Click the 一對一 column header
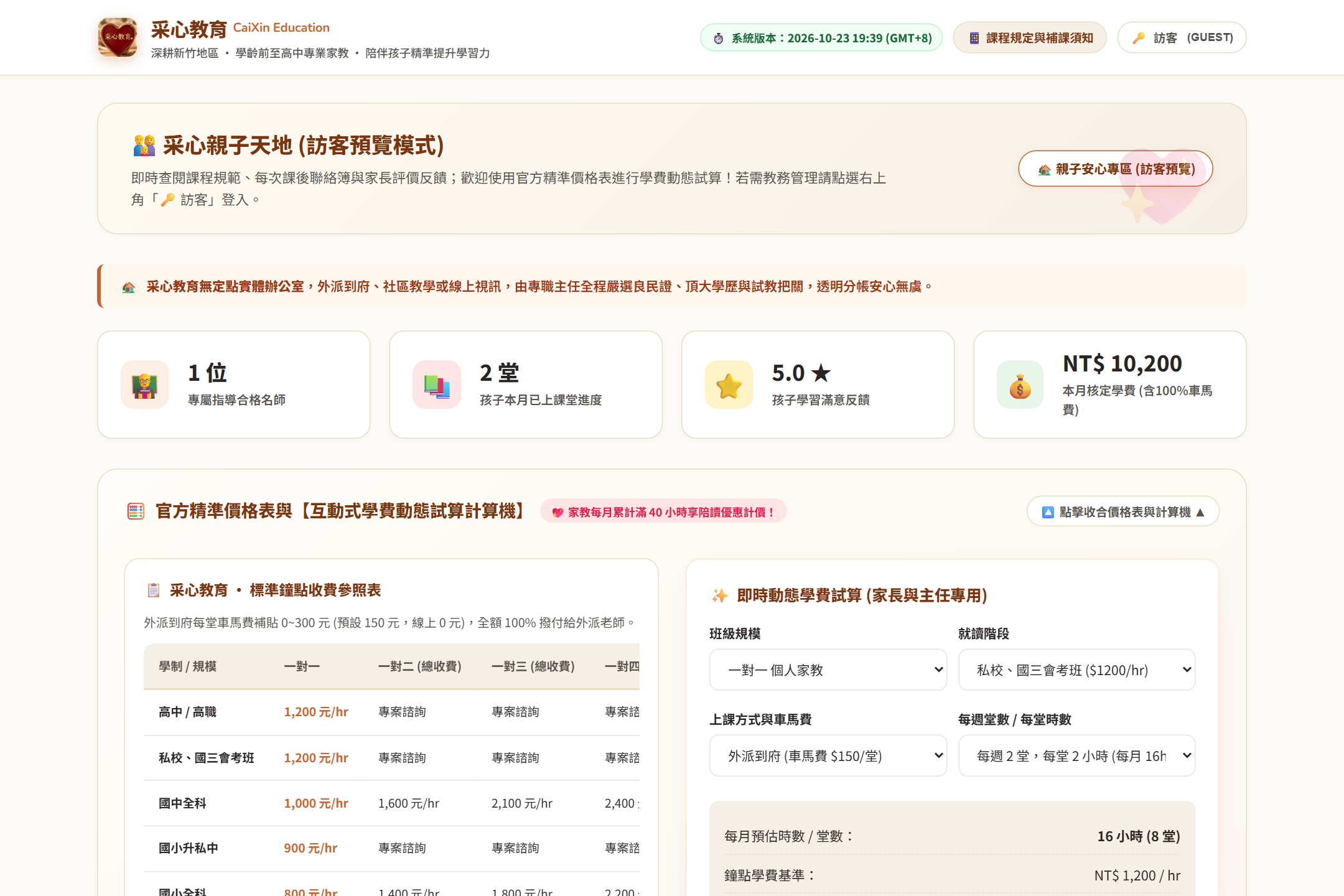The height and width of the screenshot is (896, 1344). click(x=302, y=666)
